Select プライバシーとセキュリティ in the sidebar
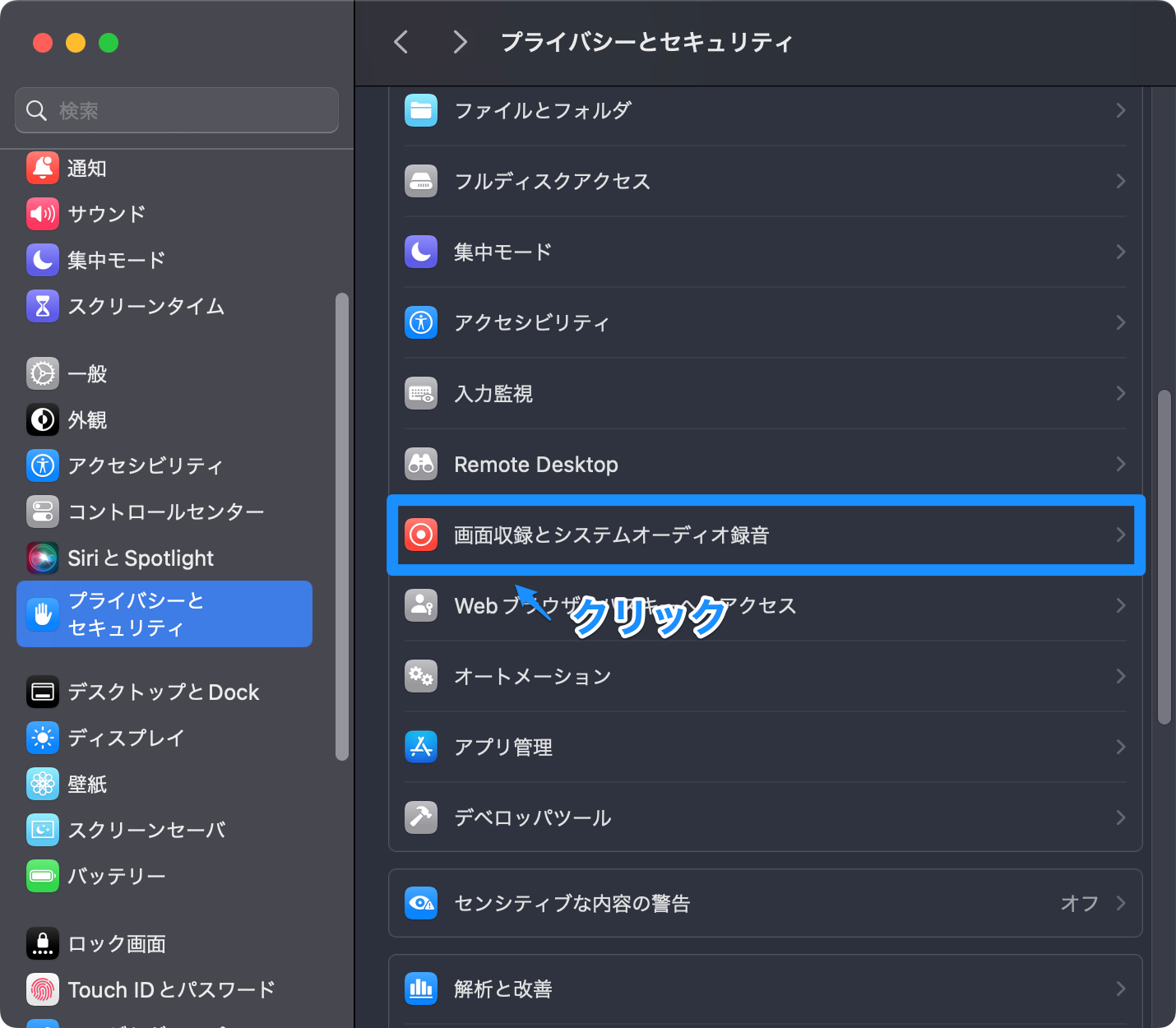 [x=164, y=614]
